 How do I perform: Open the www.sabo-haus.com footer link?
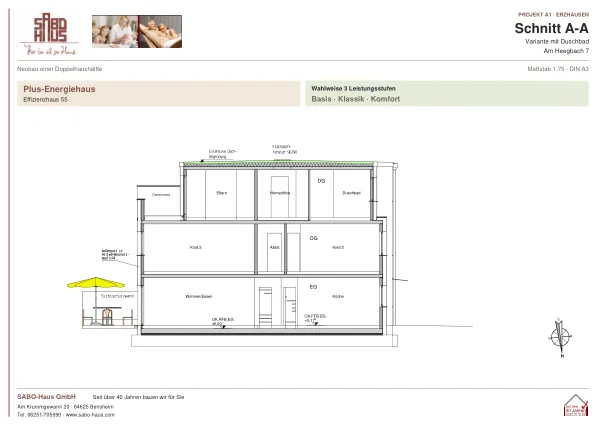(90, 415)
